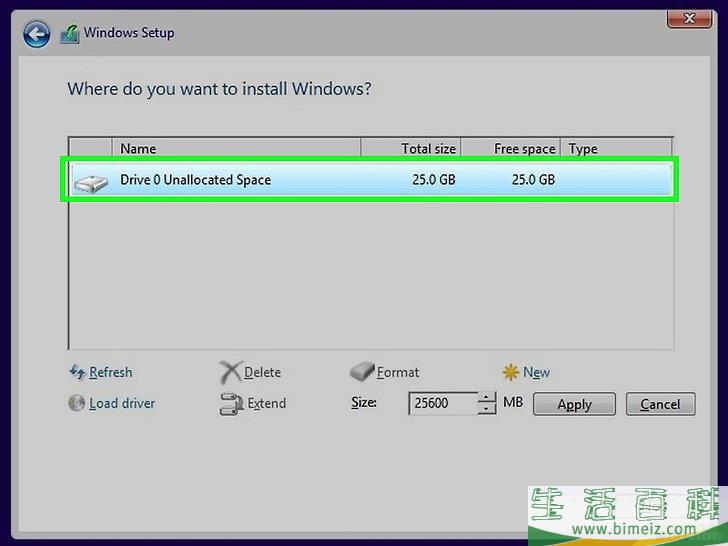Click the hard drive icon for Drive 0
Screen dimensions: 728x546
tap(91, 181)
